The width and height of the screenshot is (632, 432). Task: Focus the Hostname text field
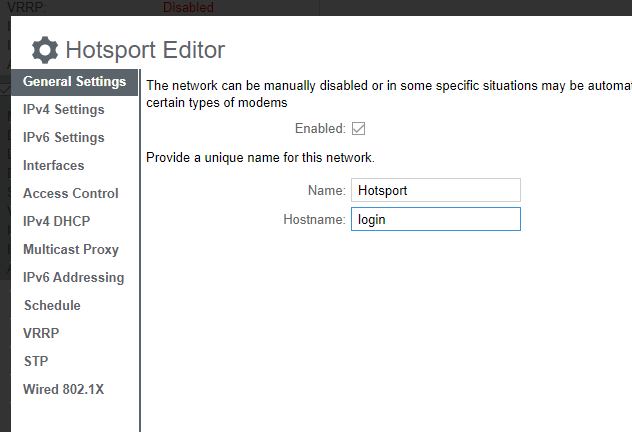(x=435, y=219)
